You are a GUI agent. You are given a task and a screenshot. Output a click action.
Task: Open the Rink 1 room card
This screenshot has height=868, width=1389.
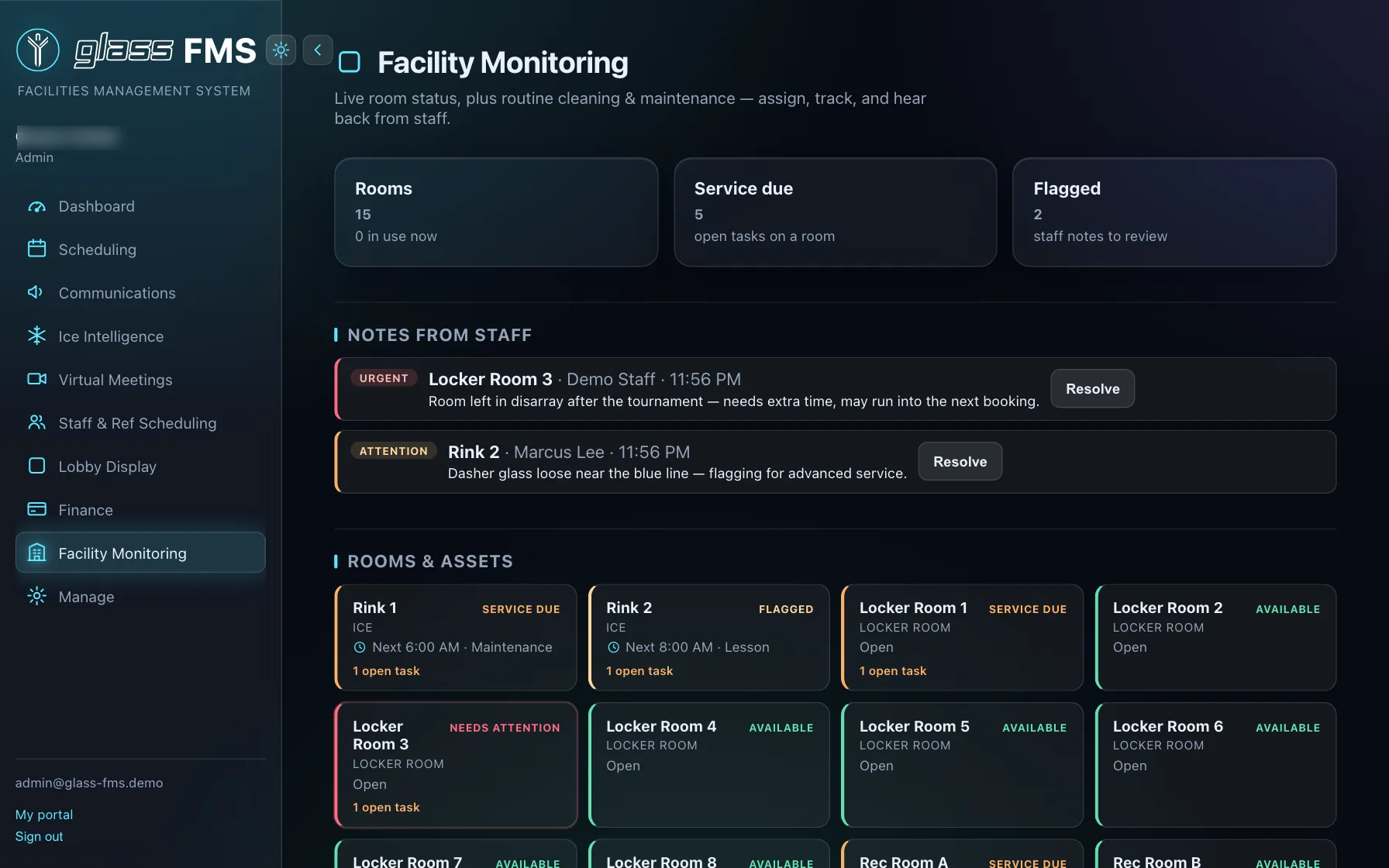[456, 637]
